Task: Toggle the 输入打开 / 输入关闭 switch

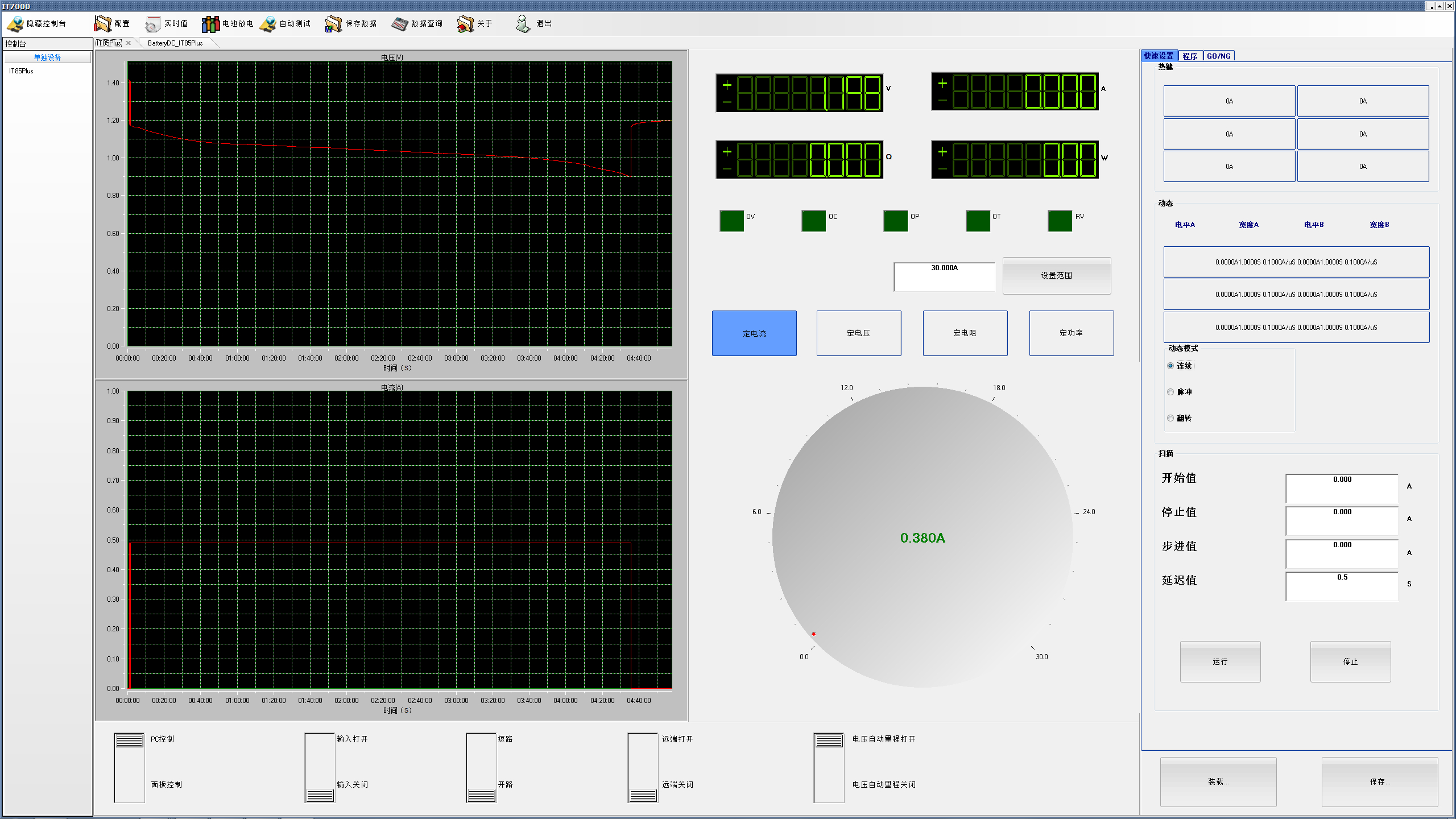Action: click(320, 768)
